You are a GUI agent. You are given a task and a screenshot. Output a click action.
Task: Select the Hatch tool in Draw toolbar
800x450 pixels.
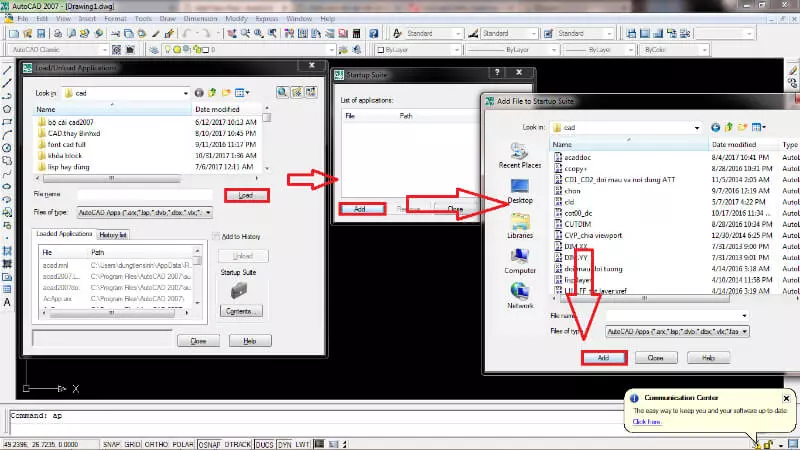[7, 251]
